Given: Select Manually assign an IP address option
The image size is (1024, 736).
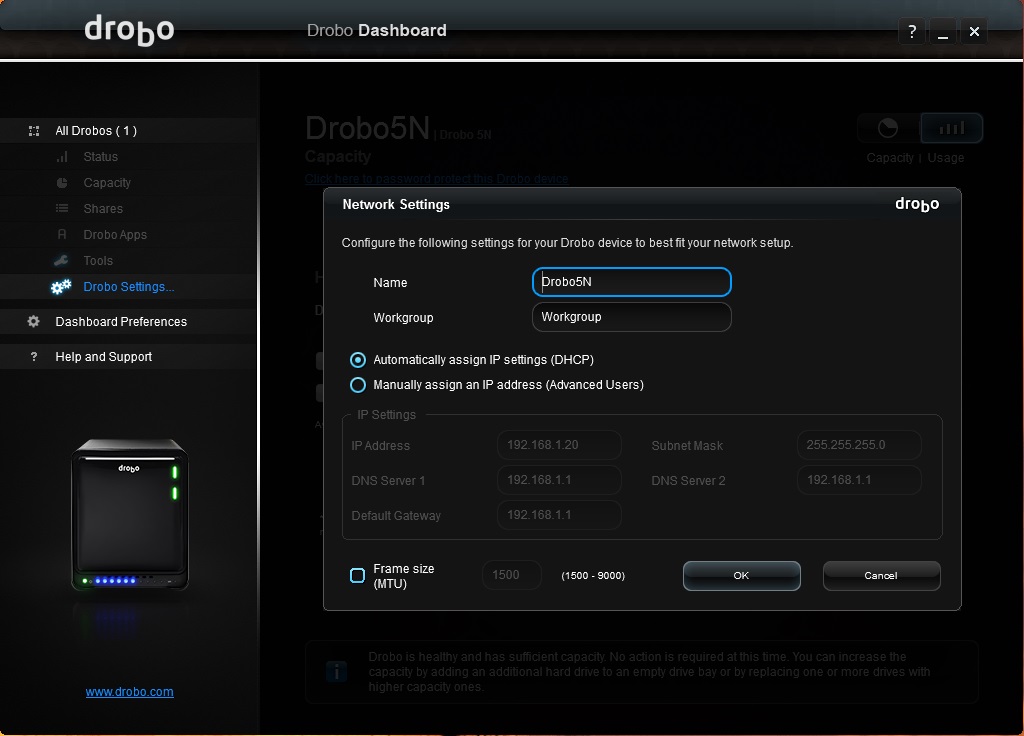Looking at the screenshot, I should pyautogui.click(x=358, y=385).
